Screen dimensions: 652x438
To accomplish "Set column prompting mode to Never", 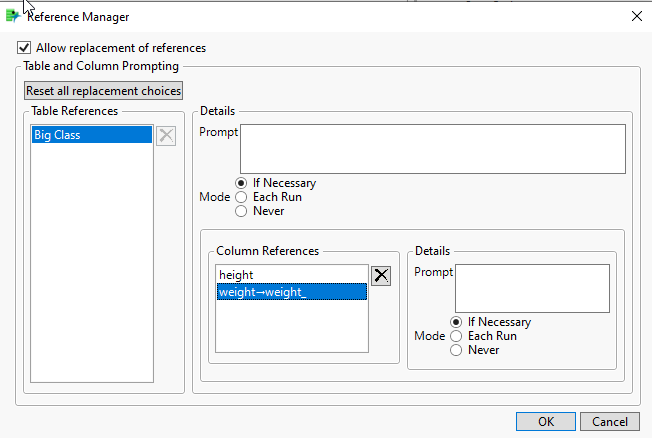I will pos(457,350).
